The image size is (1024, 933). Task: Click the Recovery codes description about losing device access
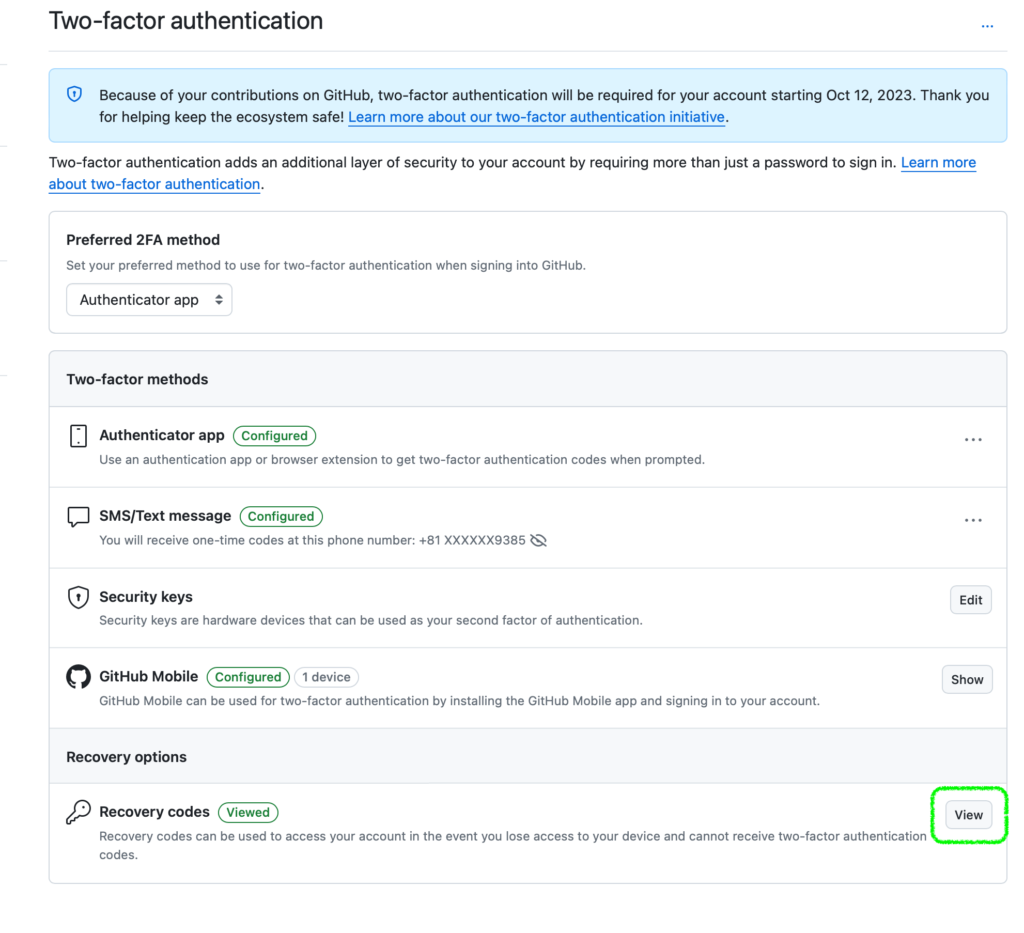(513, 846)
